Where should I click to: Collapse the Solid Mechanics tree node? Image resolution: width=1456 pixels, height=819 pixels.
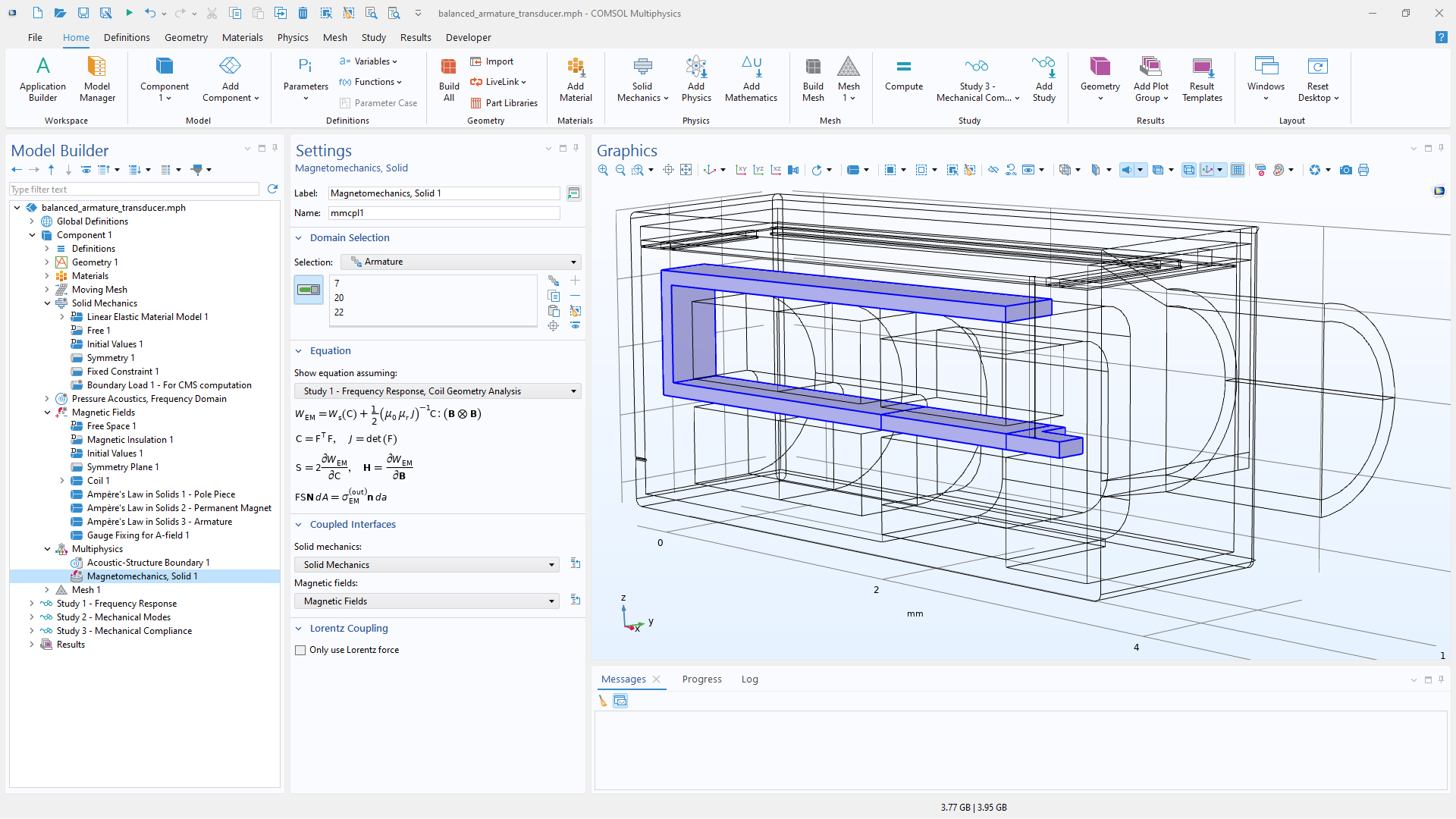click(49, 303)
